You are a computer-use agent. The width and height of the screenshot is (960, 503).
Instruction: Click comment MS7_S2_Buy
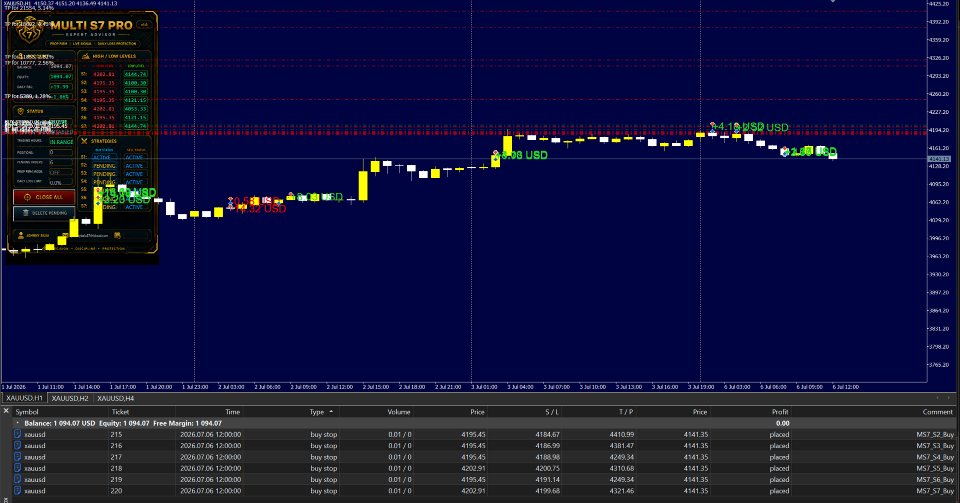click(935, 434)
